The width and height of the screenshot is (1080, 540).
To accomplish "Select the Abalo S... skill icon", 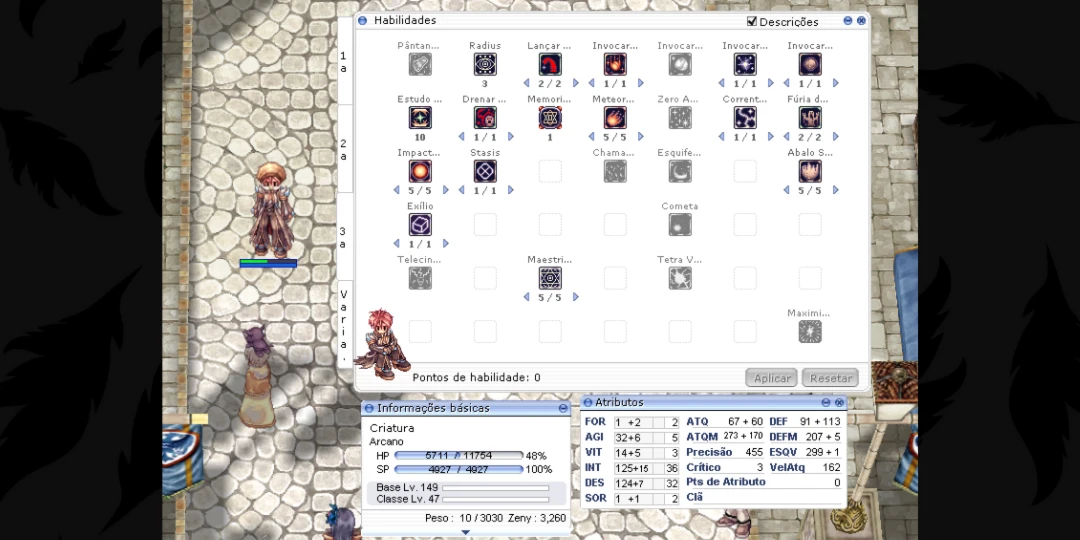I will coord(810,172).
